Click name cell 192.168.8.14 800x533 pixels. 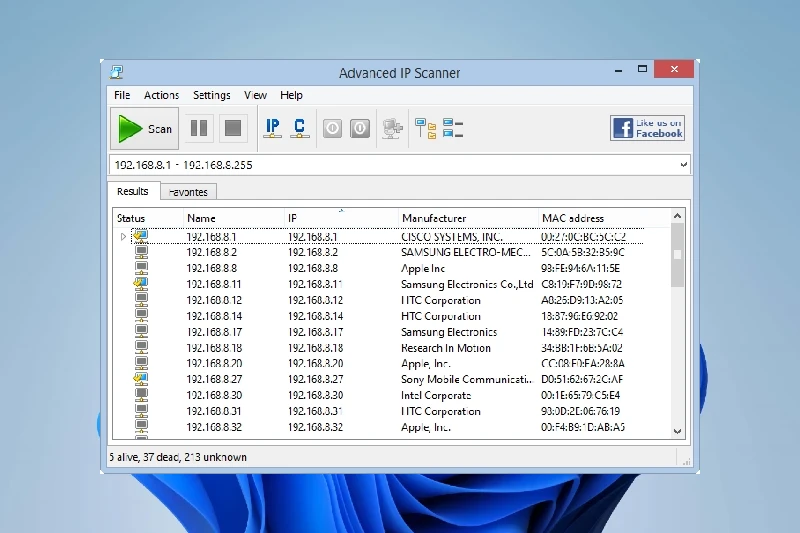(214, 316)
